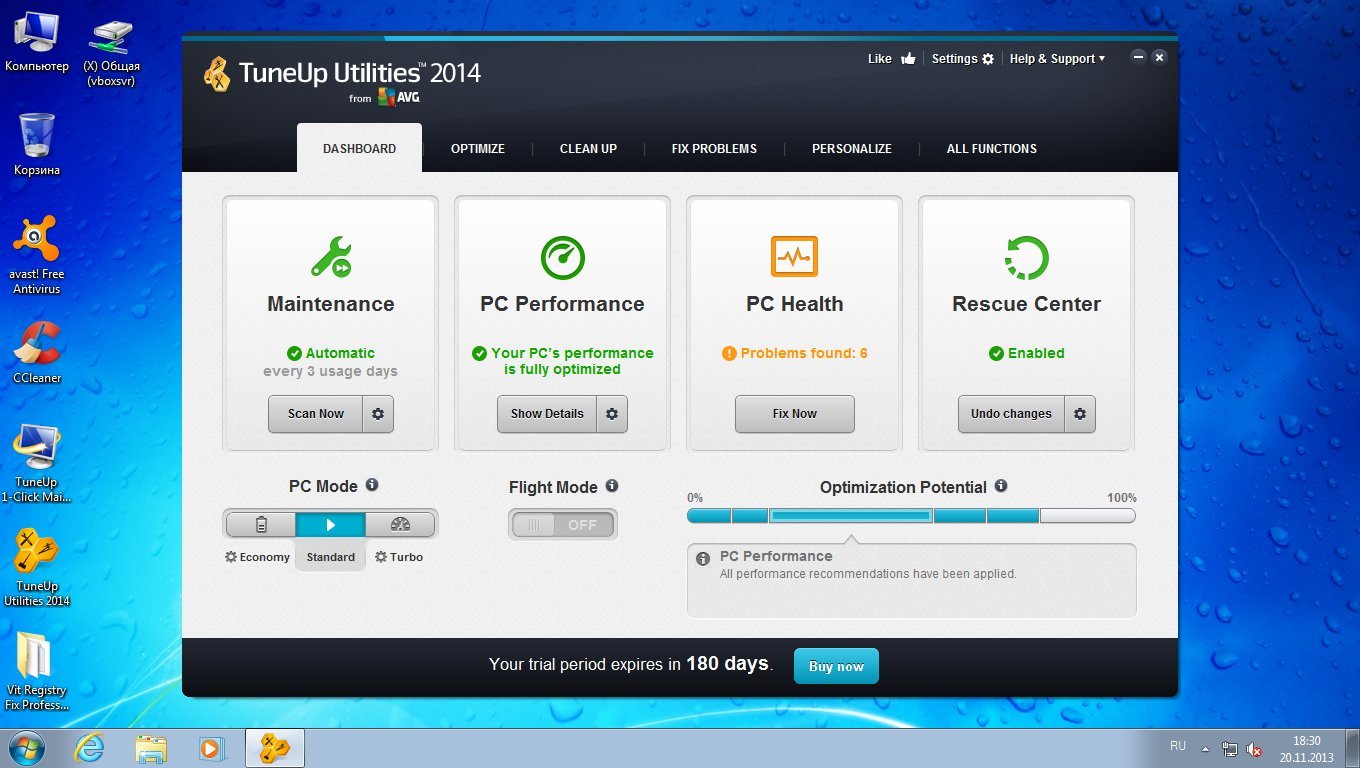Show hidden tray icons arrow
Image resolution: width=1360 pixels, height=768 pixels.
point(1206,748)
